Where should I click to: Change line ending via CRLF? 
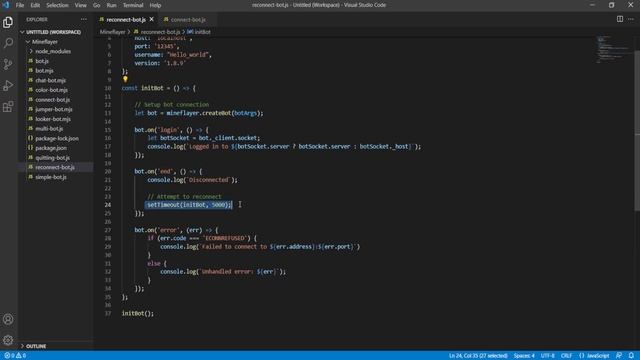tap(567, 356)
